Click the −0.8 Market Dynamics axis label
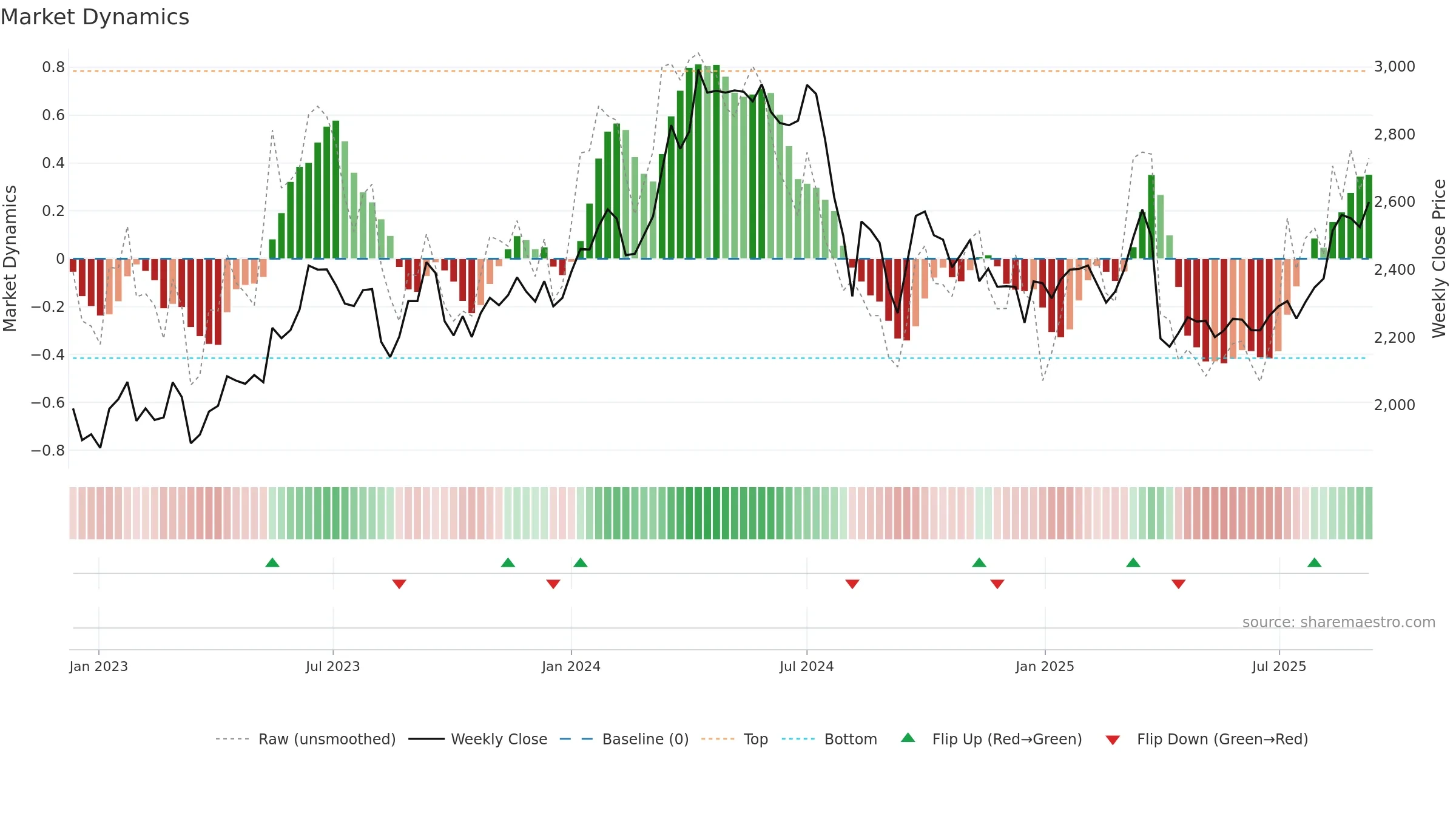The image size is (1456, 819). pos(47,450)
